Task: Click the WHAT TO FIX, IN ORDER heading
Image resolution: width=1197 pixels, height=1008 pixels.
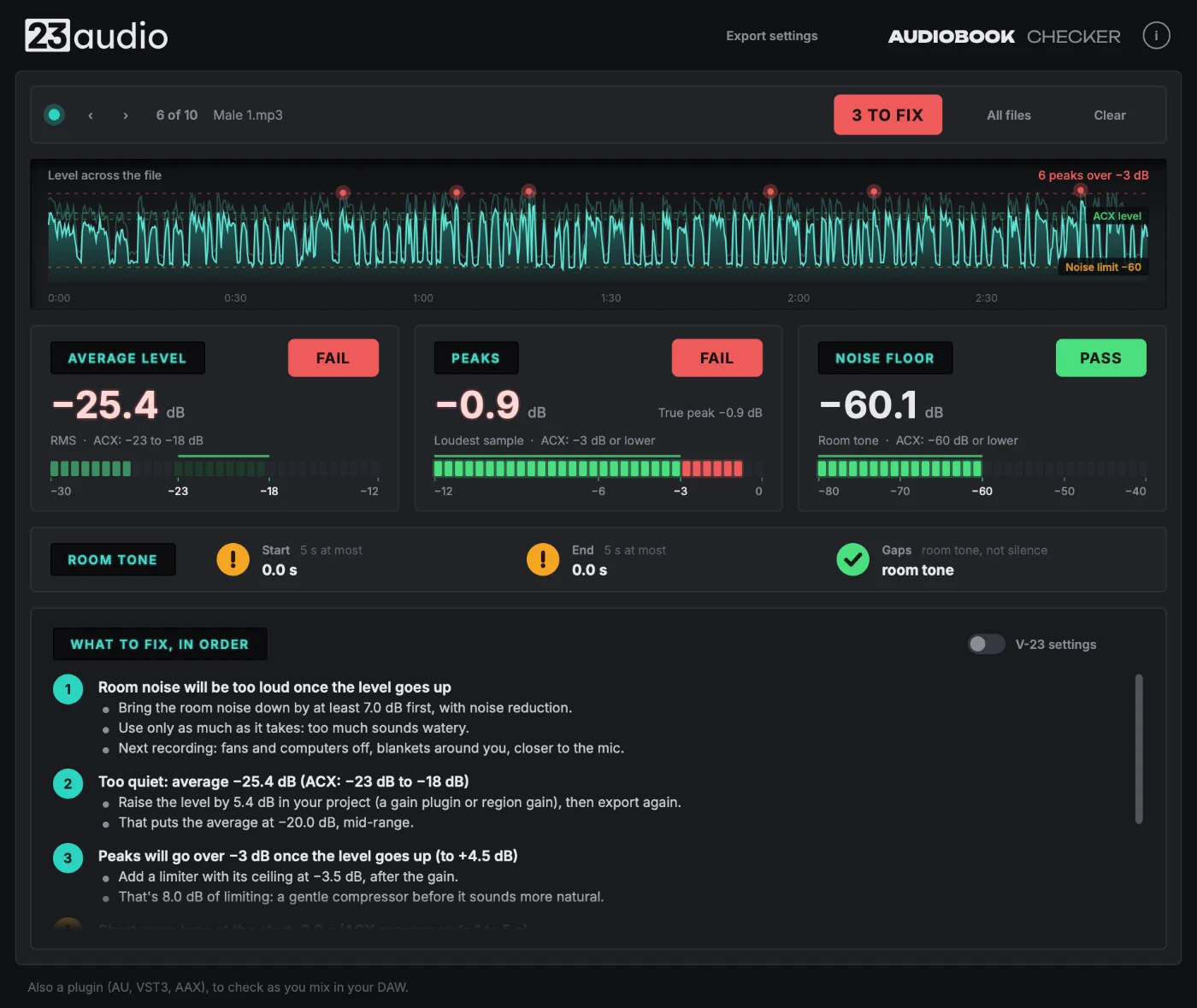Action: 160,644
